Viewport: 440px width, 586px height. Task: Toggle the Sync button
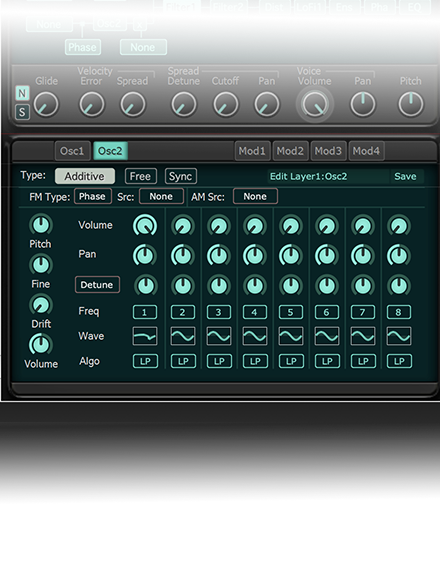tap(181, 176)
